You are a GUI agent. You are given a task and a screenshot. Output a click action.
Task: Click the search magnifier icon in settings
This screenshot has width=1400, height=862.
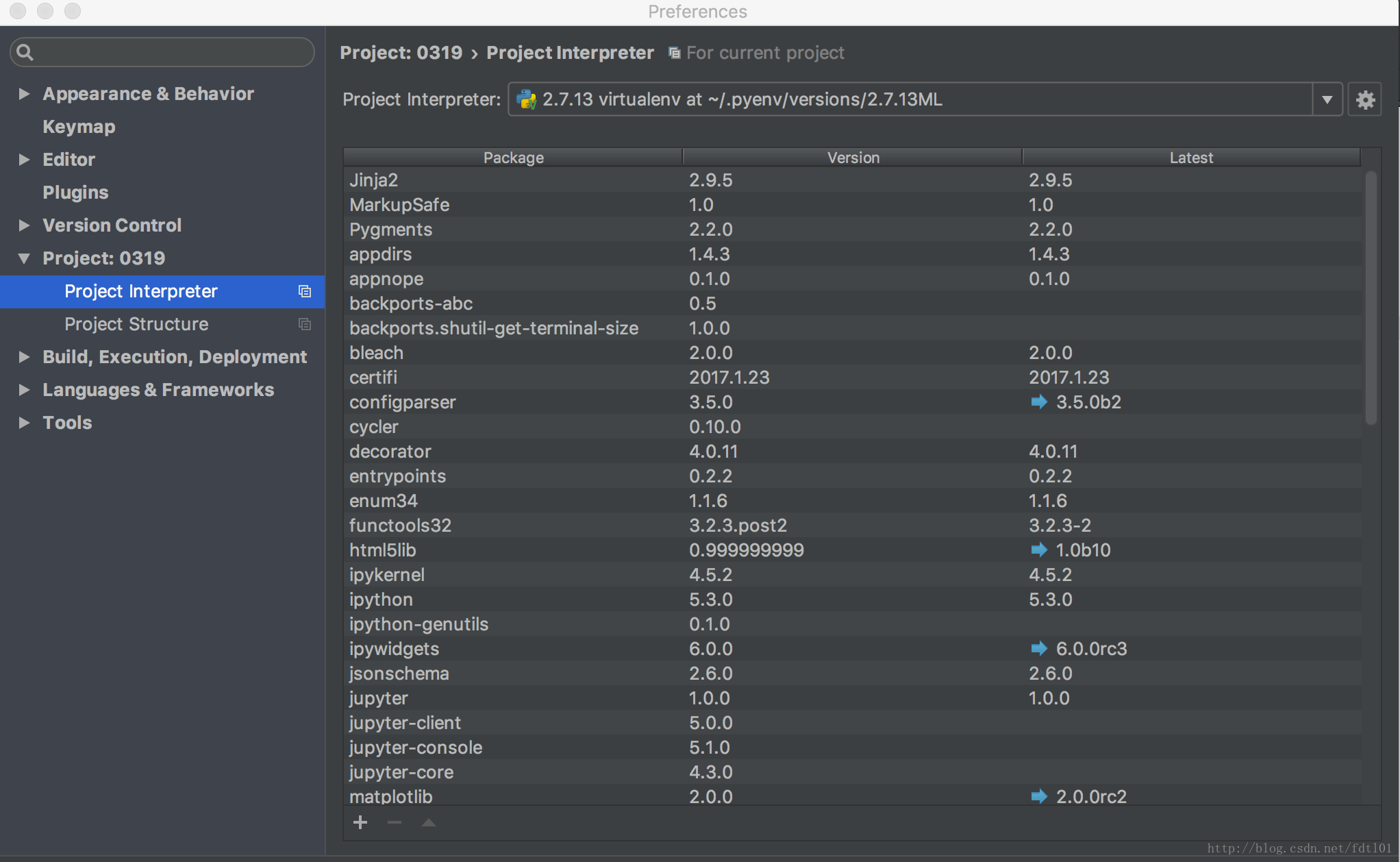click(25, 52)
